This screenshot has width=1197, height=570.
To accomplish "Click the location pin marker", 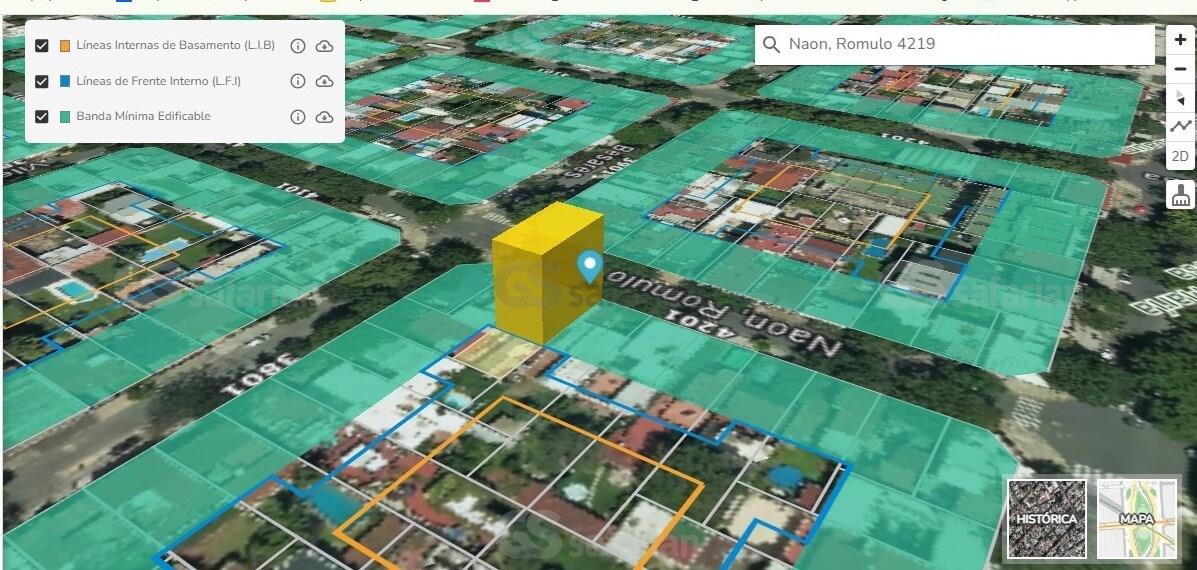I will [589, 267].
